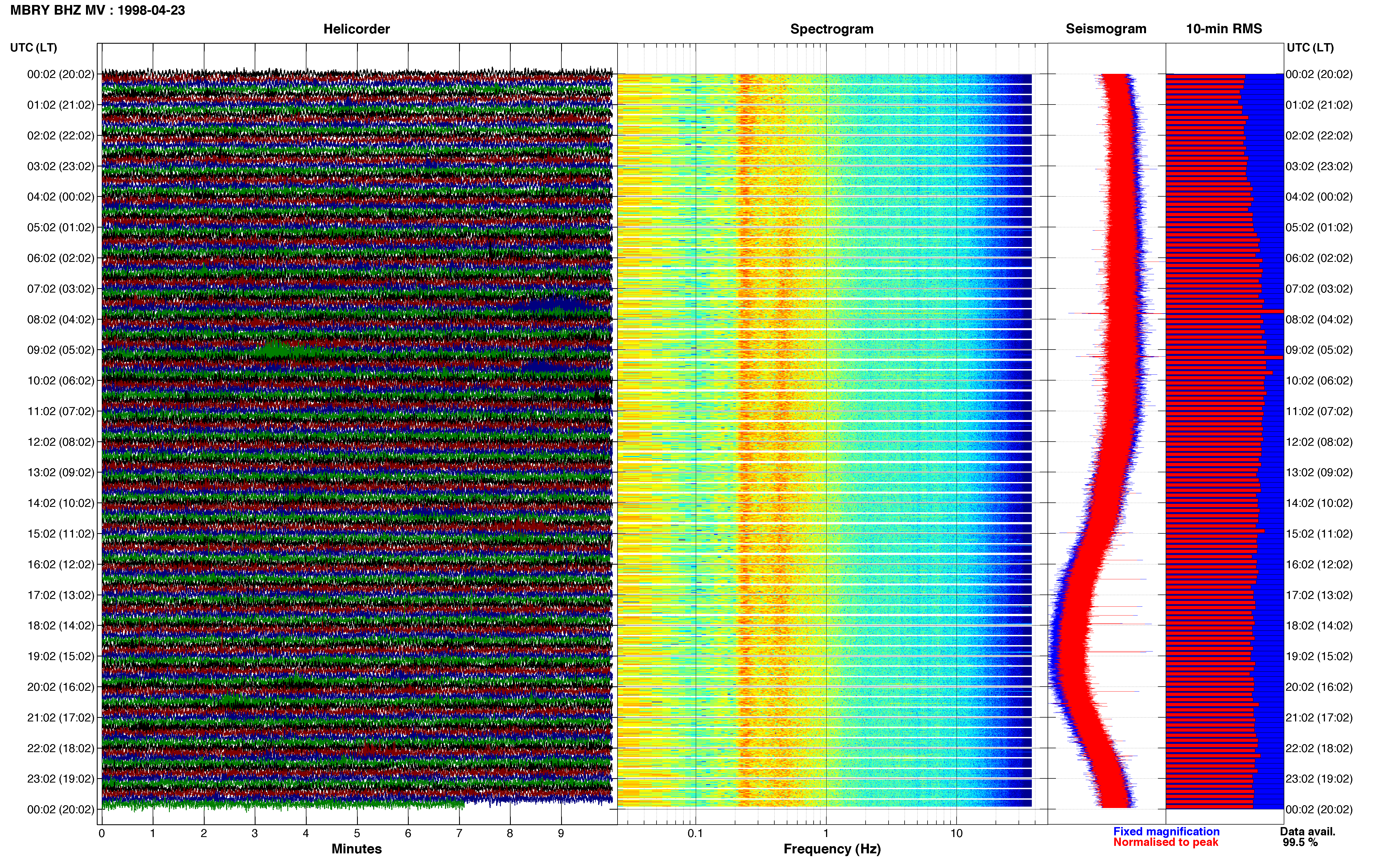Click left time label '19:02 (15:02)'
This screenshot has height=868, width=1388.
[x=61, y=656]
